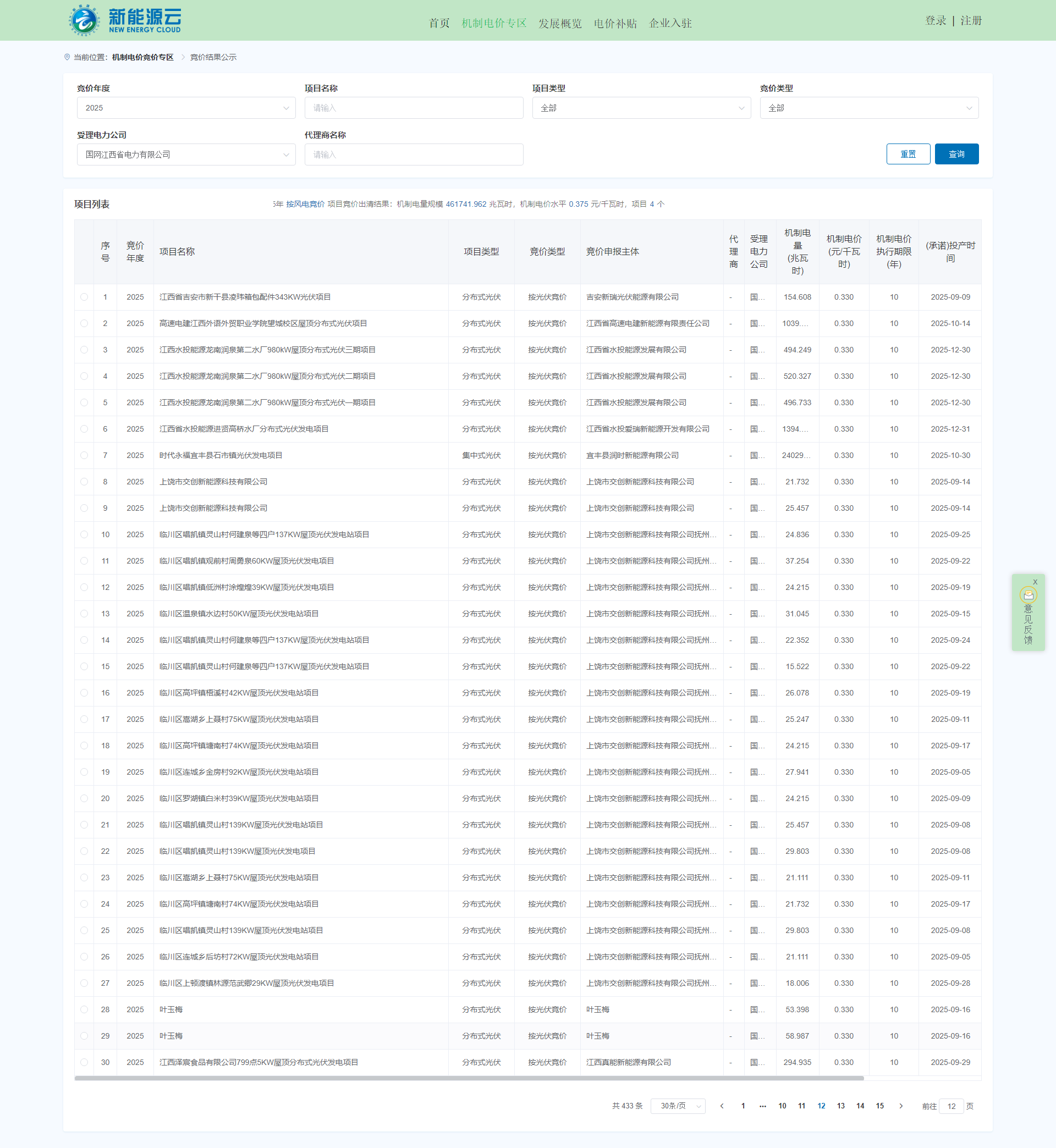Go to next page arrow

point(900,1106)
